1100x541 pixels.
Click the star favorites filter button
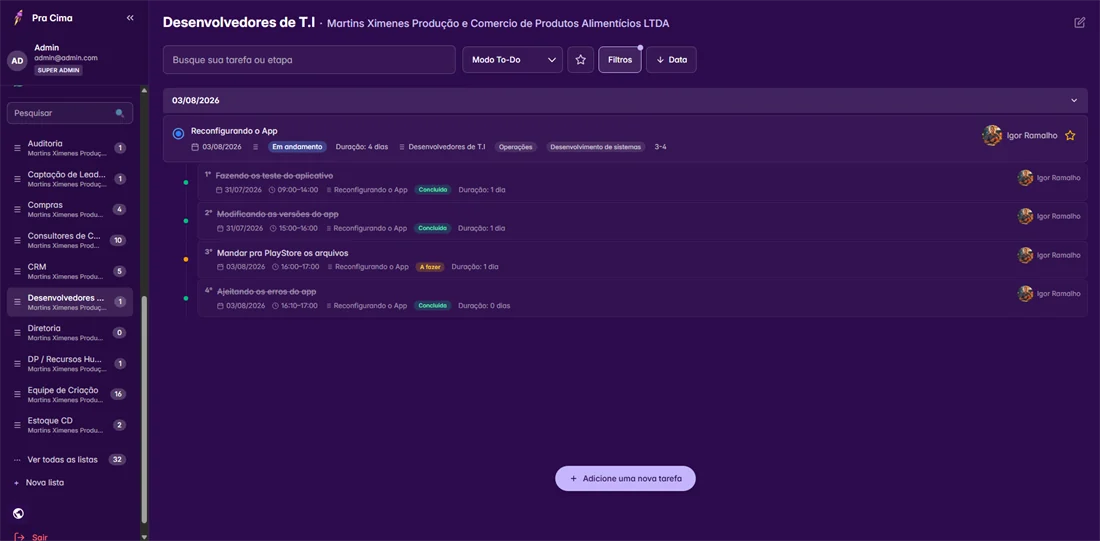581,60
